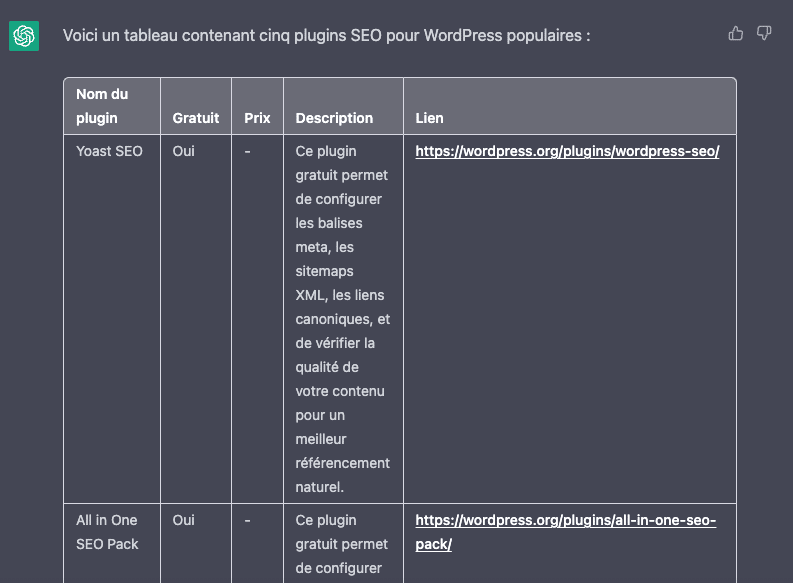Select the 'All in One SEO Pack' name cell
Screen dimensions: 793x583
pyautogui.click(x=106, y=532)
